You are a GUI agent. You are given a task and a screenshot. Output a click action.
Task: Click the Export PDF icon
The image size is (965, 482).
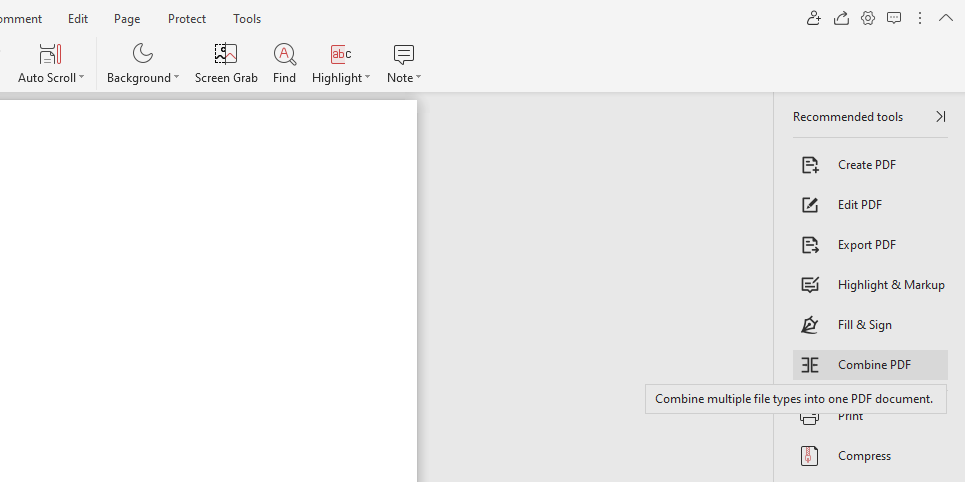pos(810,245)
